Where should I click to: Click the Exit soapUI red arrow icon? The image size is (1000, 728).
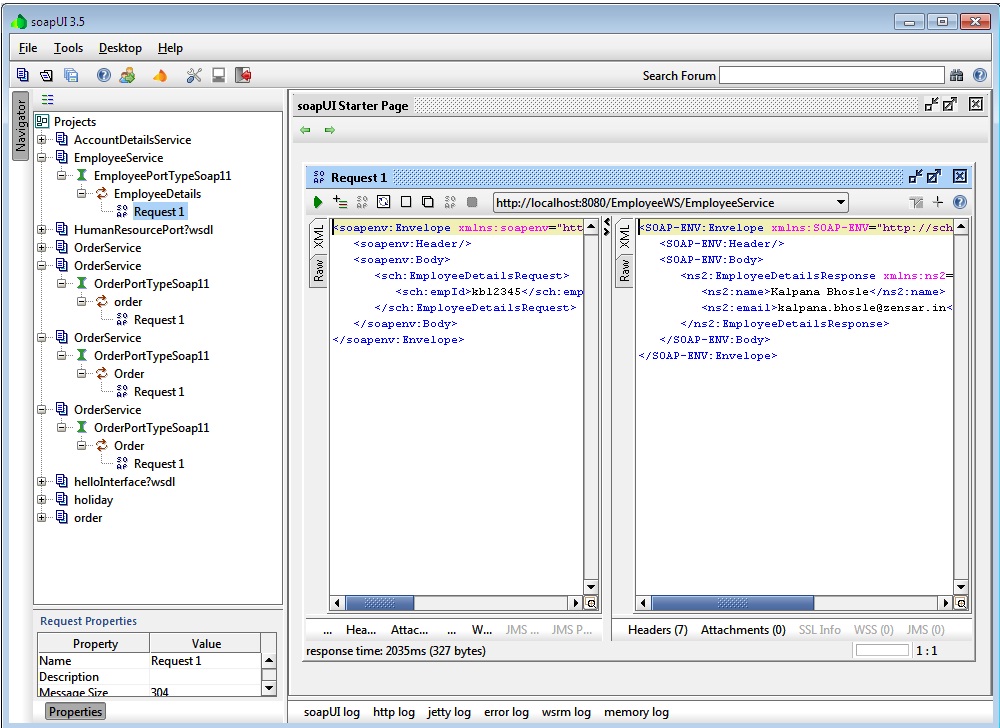(243, 75)
